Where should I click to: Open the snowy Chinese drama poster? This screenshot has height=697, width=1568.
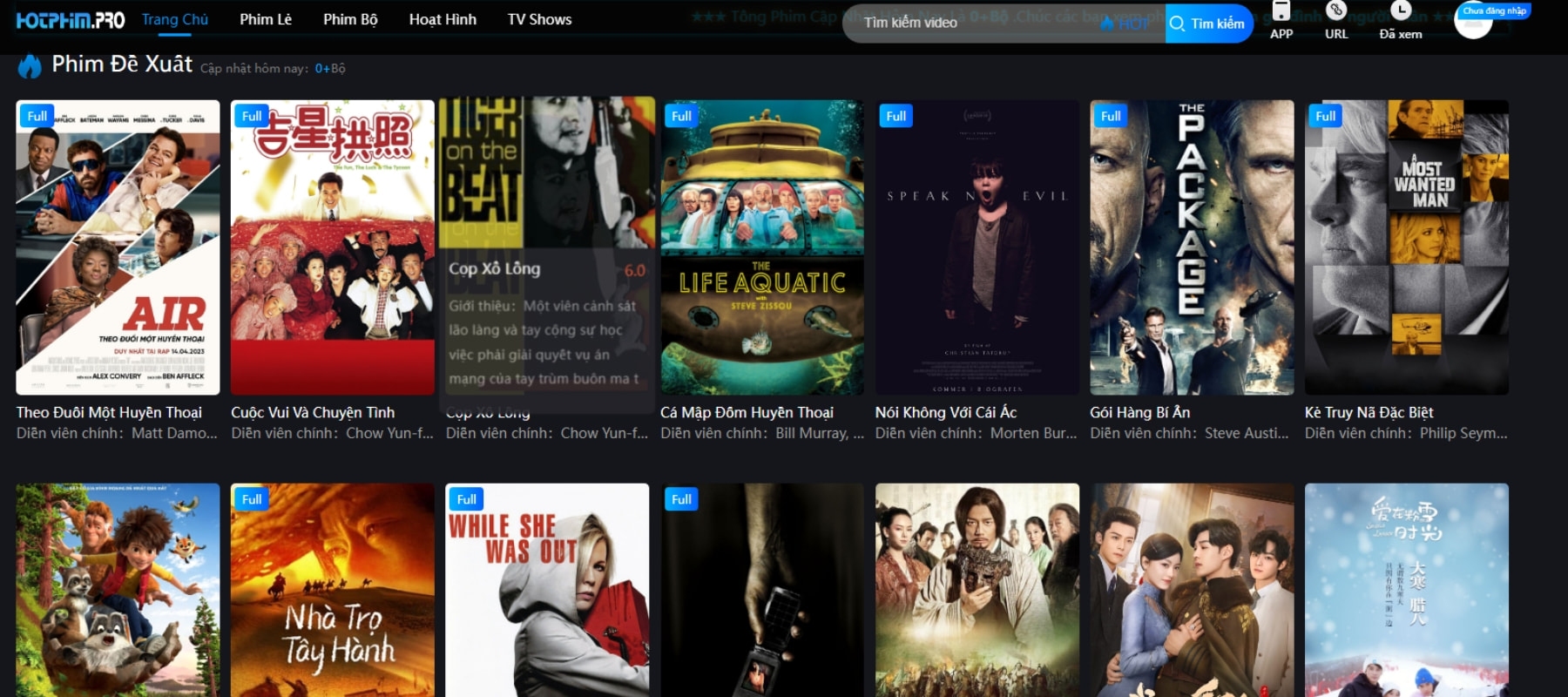(x=1407, y=590)
